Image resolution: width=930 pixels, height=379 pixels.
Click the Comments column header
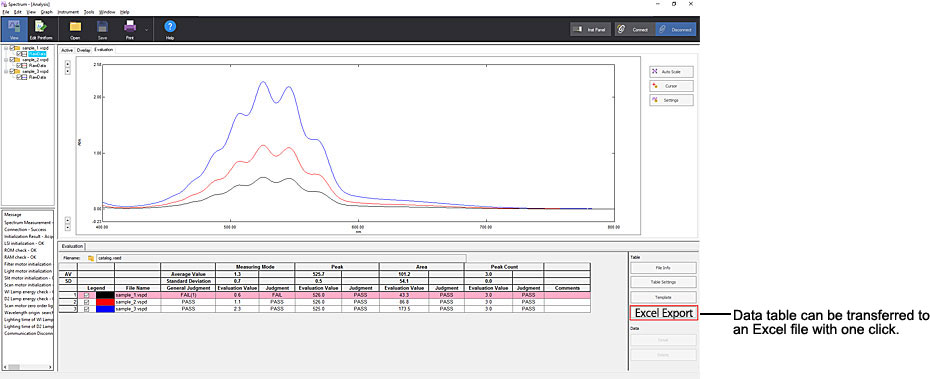coord(567,288)
